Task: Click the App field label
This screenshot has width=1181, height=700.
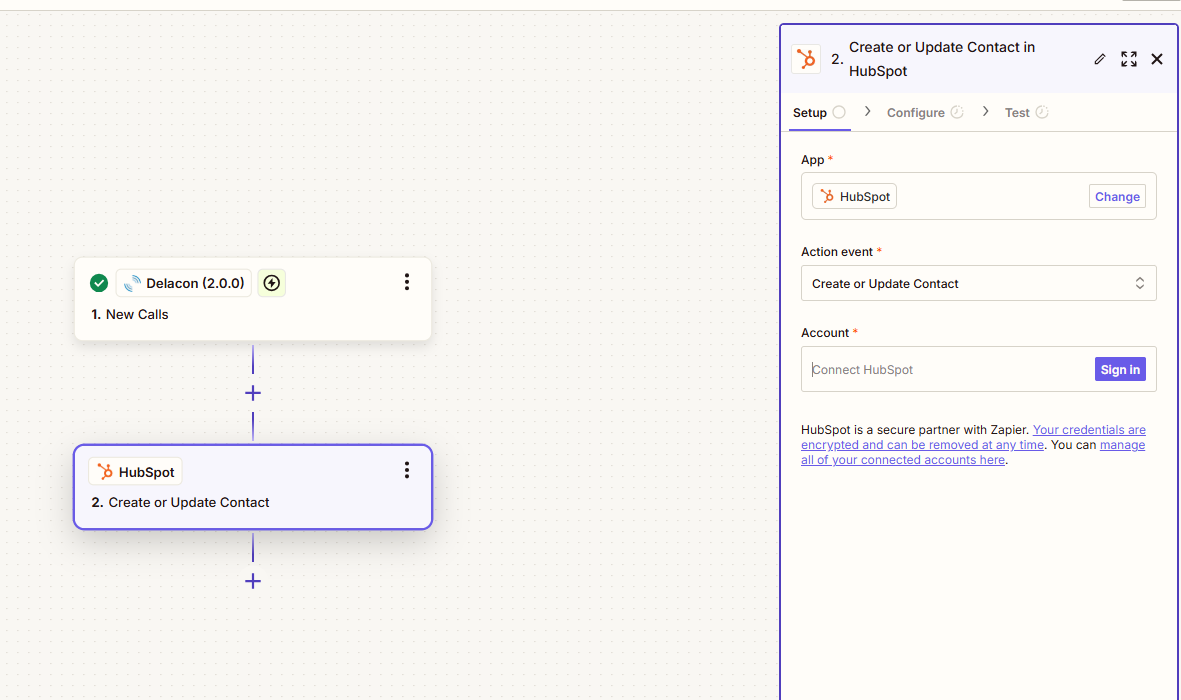Action: (x=813, y=160)
